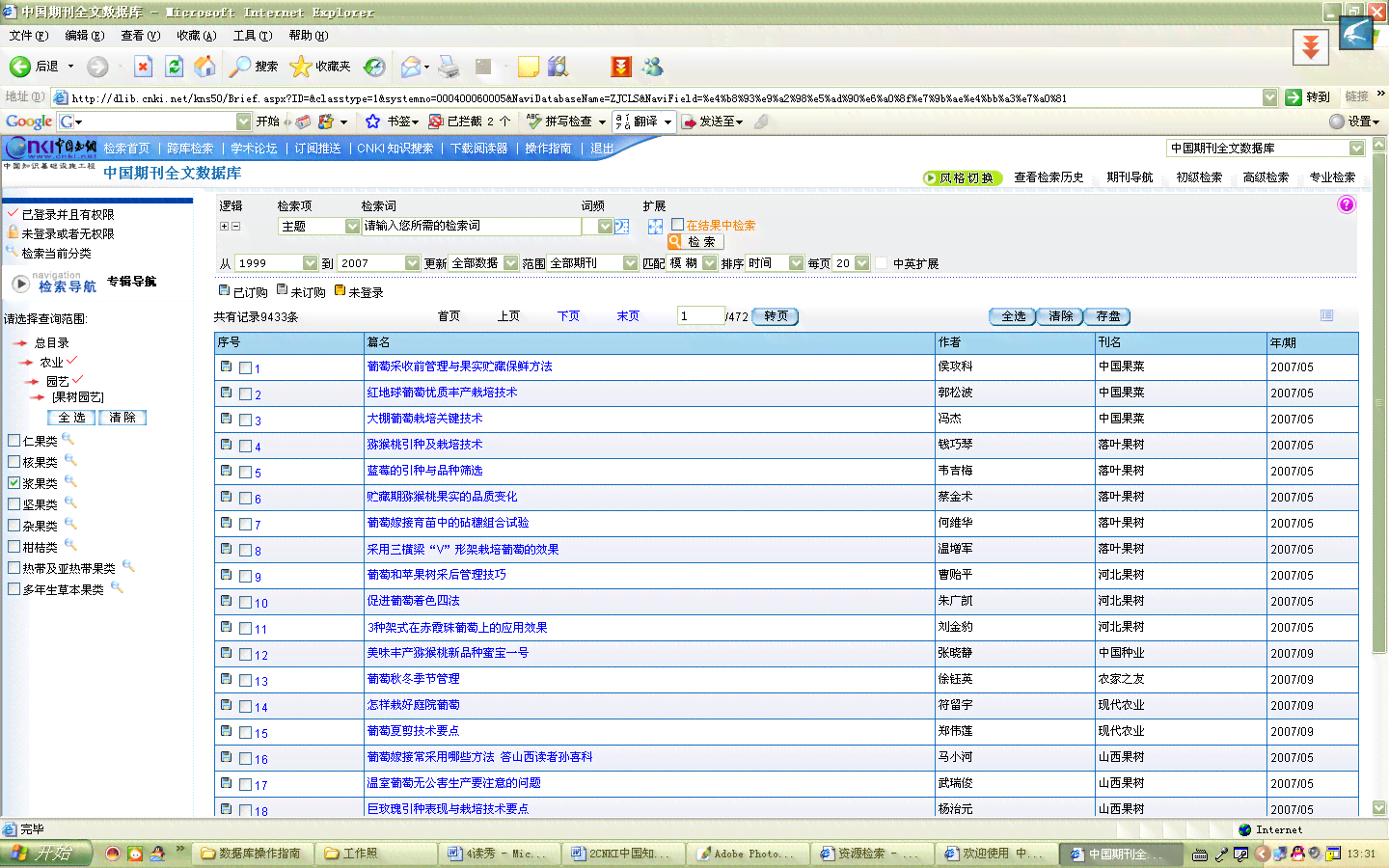Open the 查看(V) menu

coord(141,36)
